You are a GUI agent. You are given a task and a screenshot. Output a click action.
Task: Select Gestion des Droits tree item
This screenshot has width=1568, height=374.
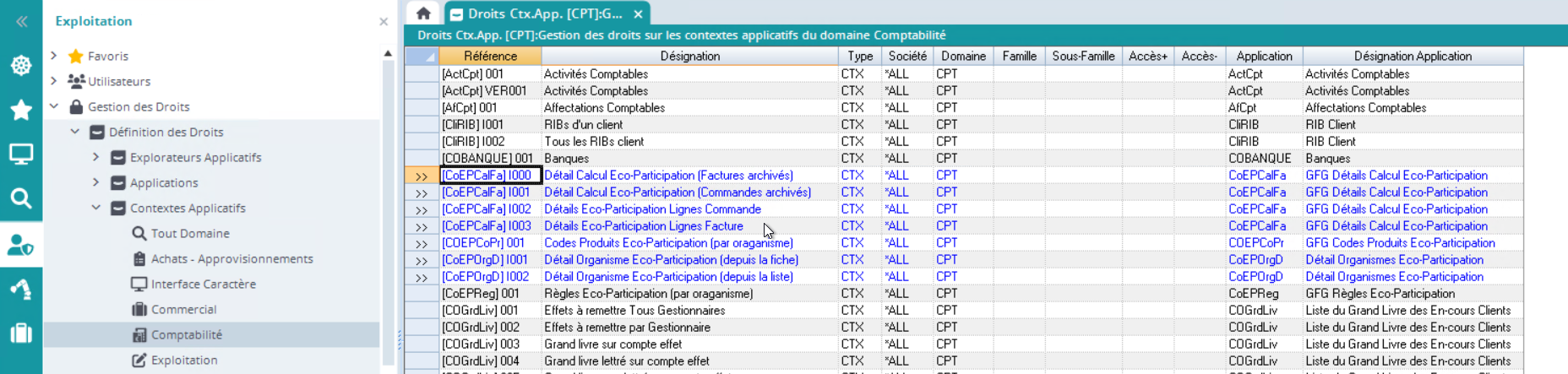tap(139, 106)
